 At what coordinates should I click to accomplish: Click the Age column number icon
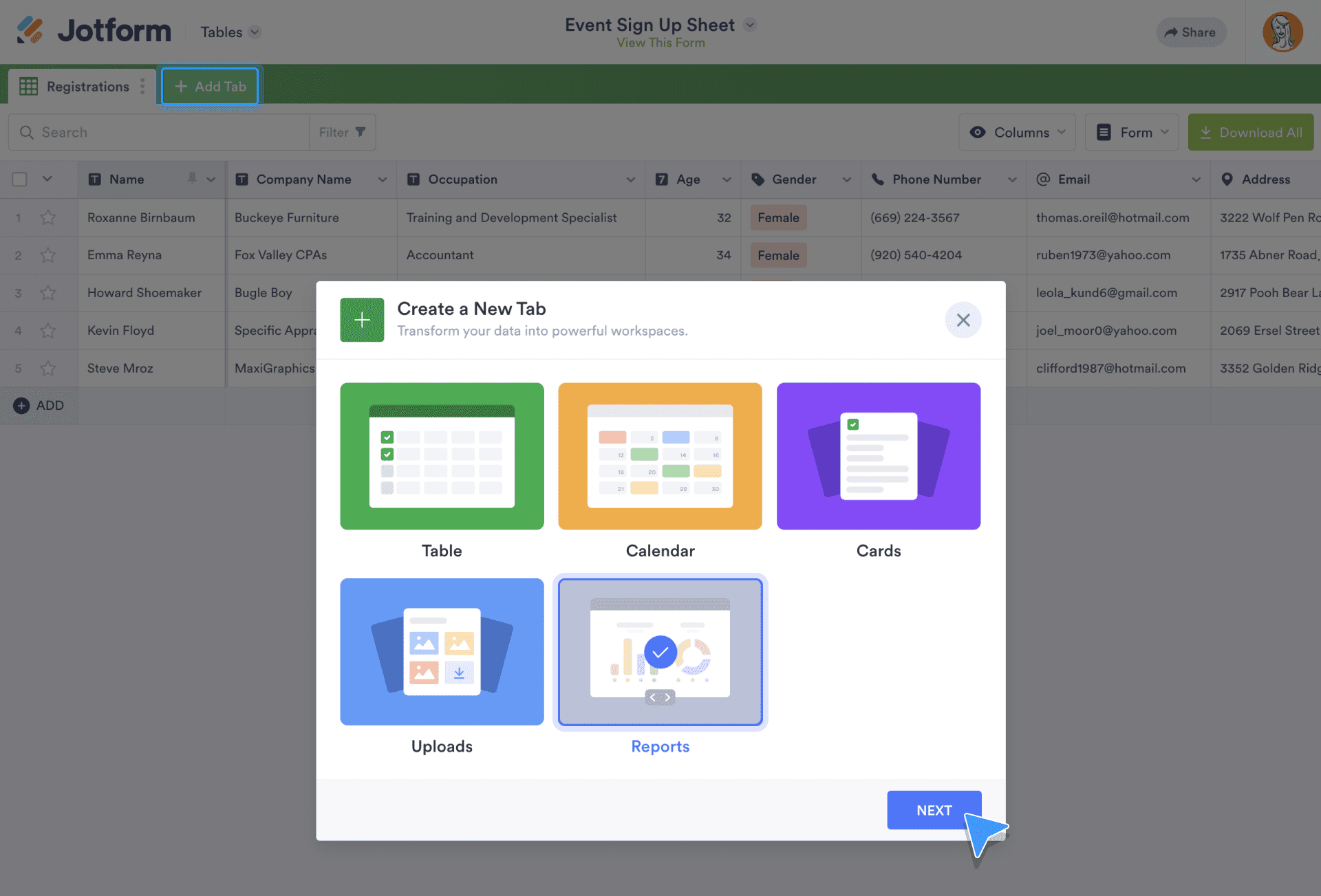tap(661, 179)
